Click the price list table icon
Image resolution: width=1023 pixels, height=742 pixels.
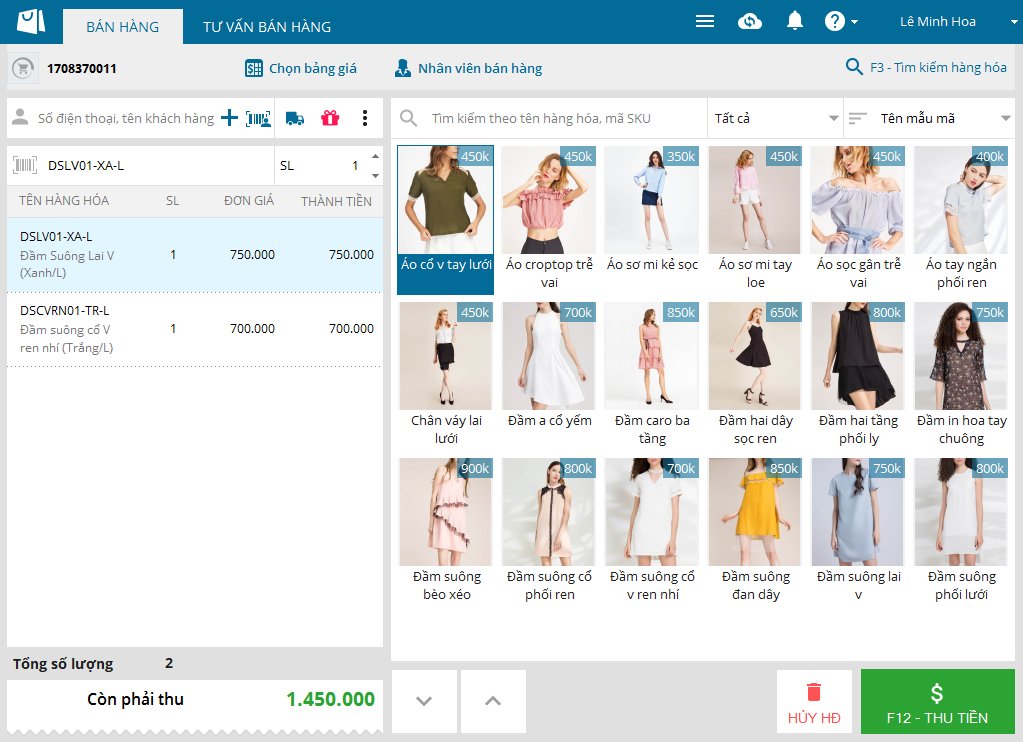pyautogui.click(x=254, y=69)
